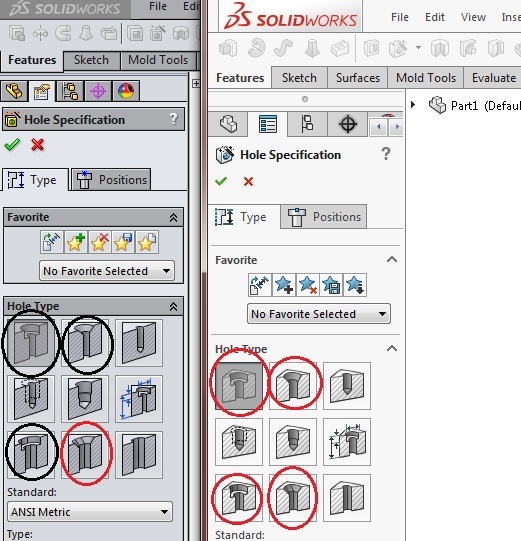The width and height of the screenshot is (521, 541).
Task: Open DisplayManager tab in left window
Action: click(x=126, y=91)
